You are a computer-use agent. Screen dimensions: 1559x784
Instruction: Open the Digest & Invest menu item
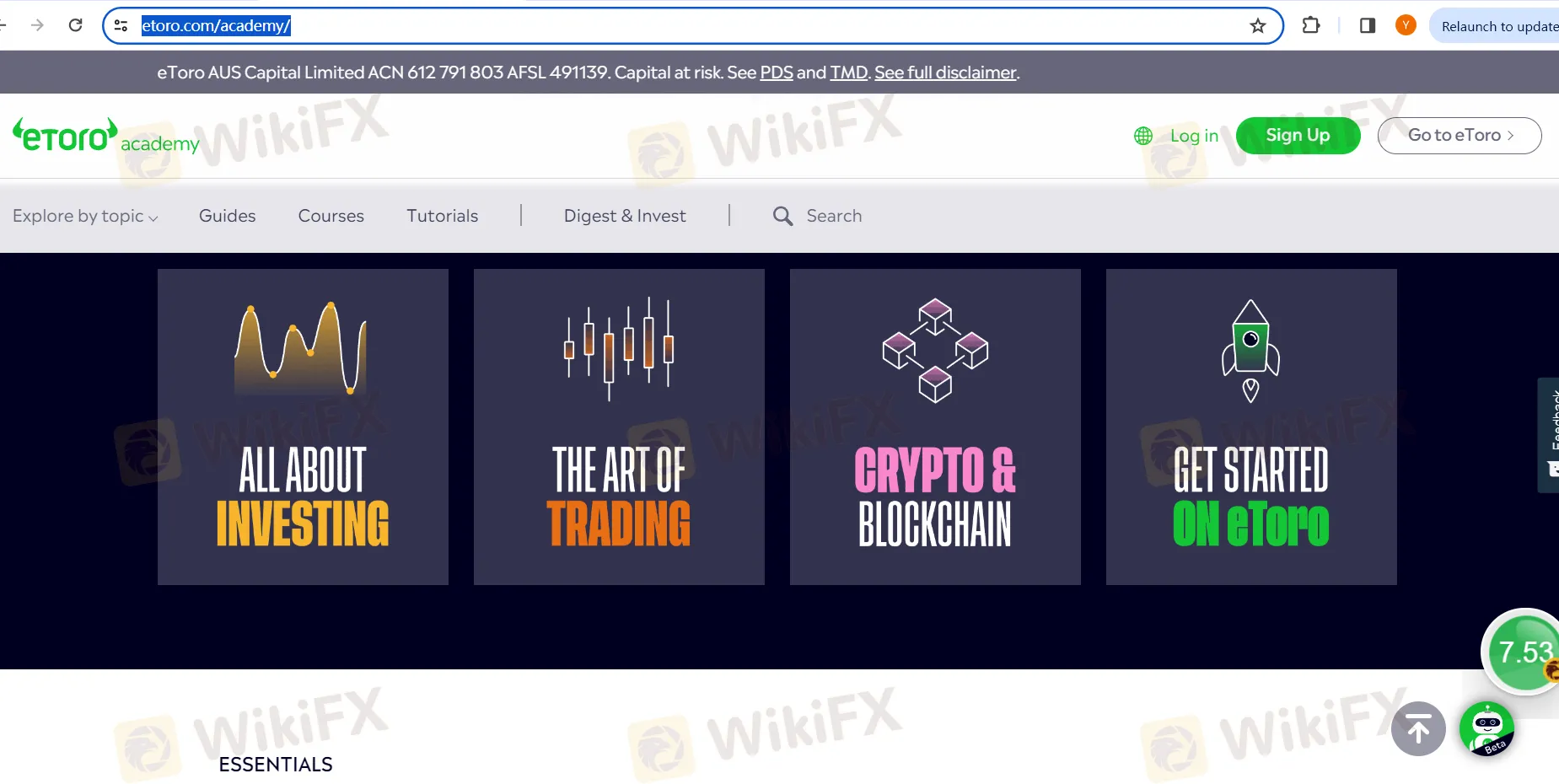(x=625, y=216)
